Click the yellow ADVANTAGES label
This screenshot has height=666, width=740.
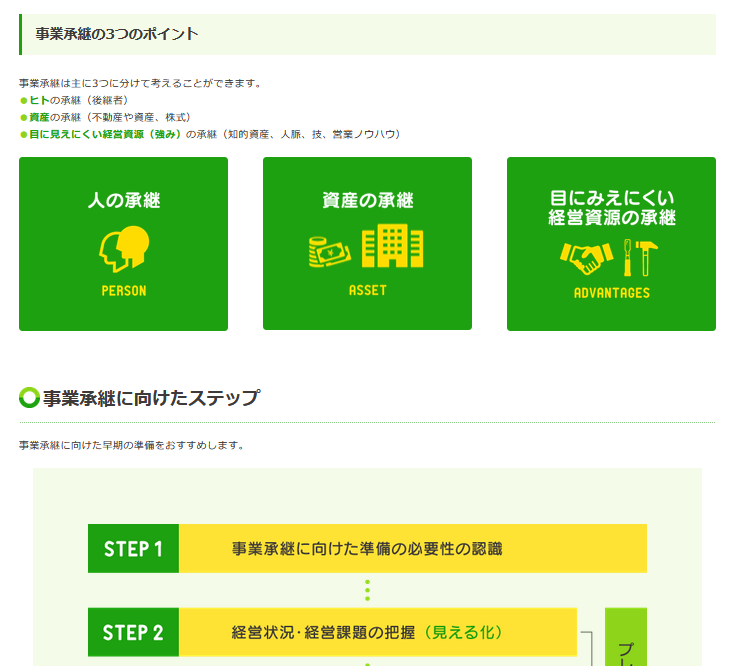pyautogui.click(x=611, y=293)
